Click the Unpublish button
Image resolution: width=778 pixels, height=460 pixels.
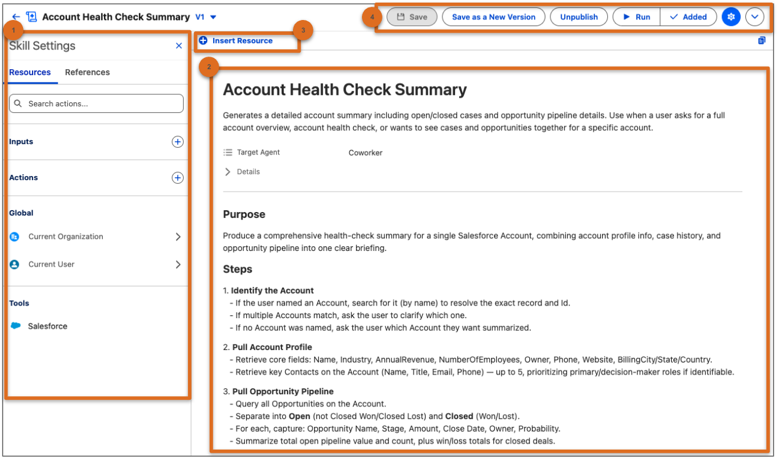(579, 17)
